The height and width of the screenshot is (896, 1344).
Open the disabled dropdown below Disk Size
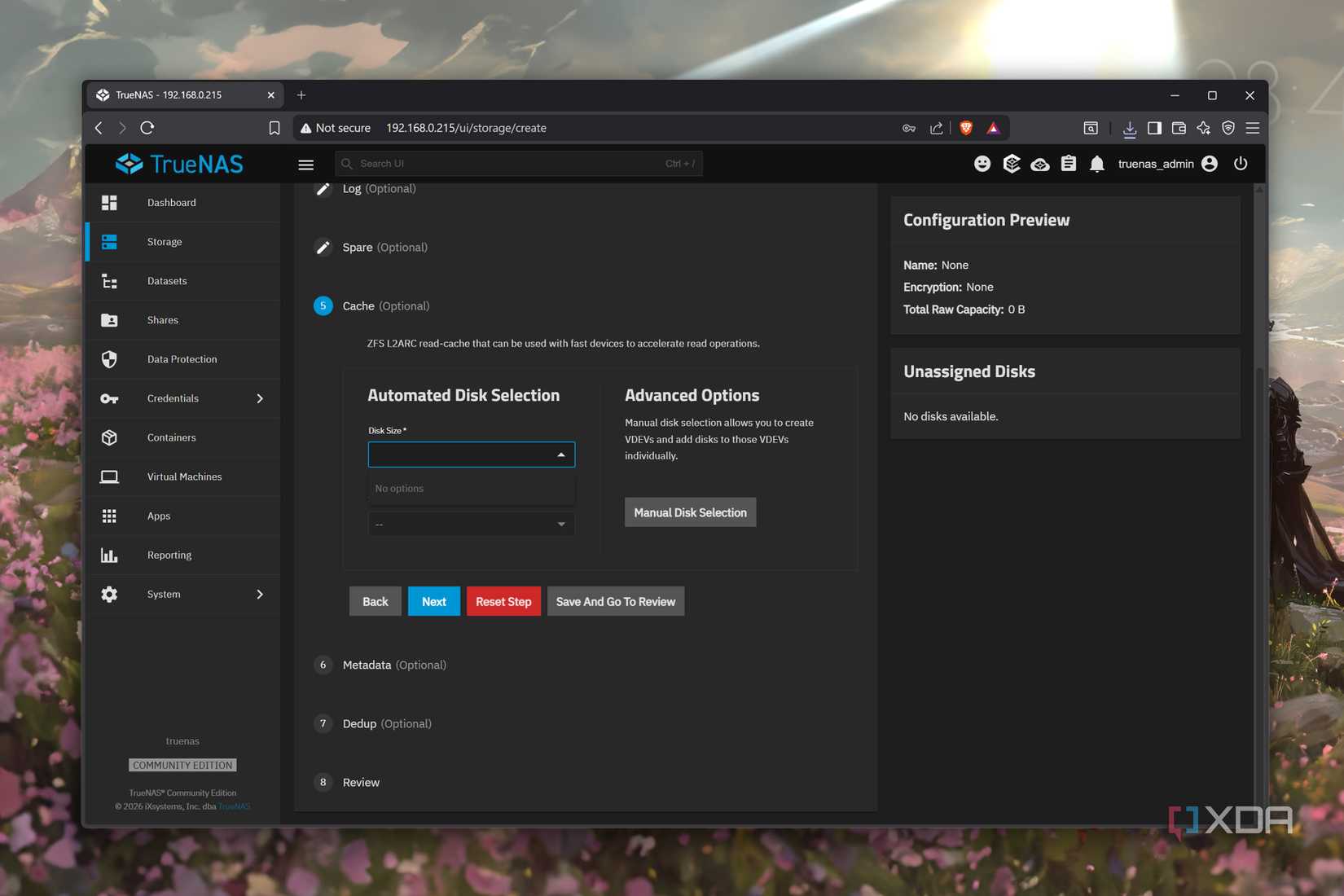[x=472, y=524]
